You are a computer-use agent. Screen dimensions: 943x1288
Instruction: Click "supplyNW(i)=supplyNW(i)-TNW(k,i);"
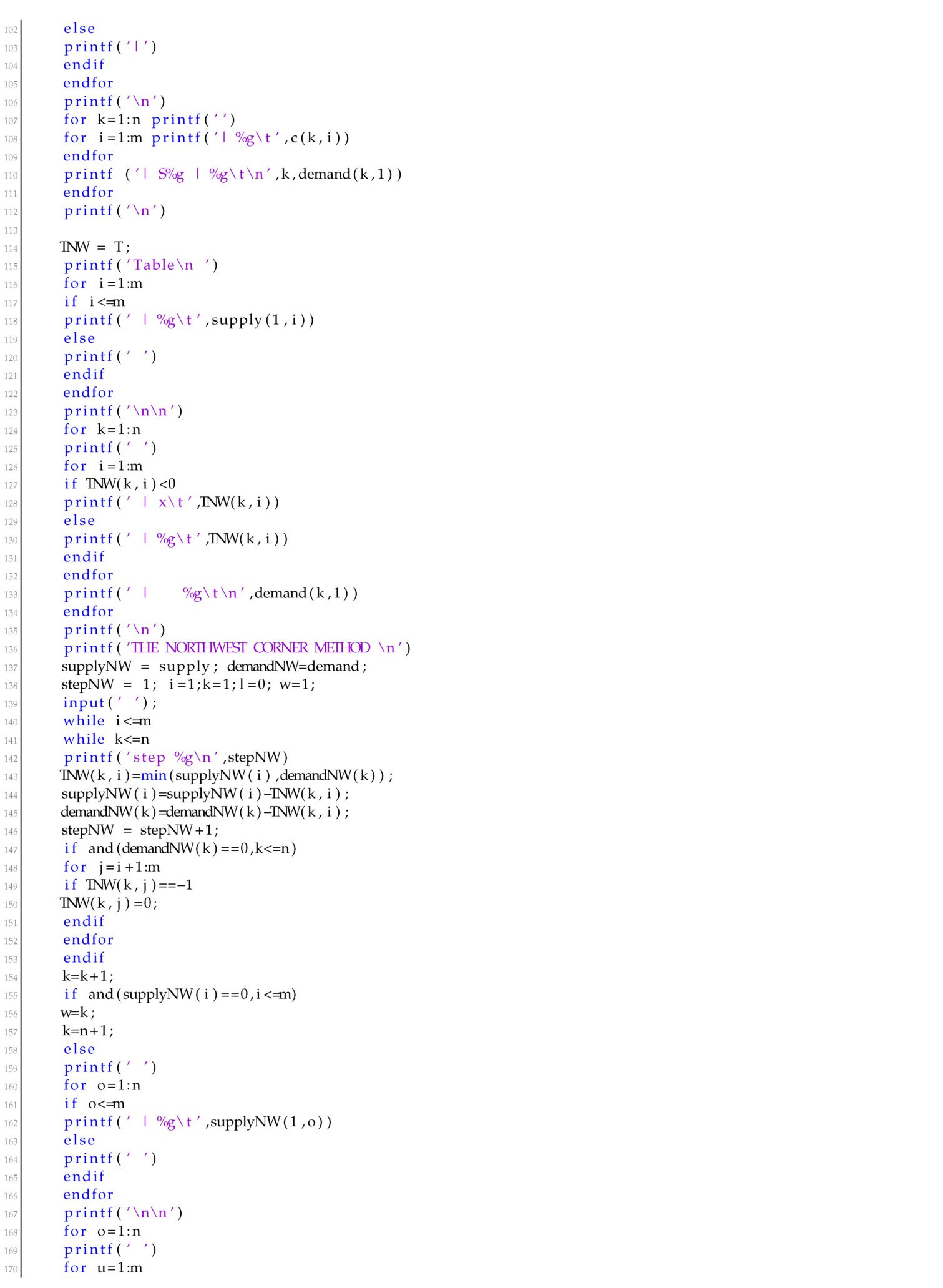[205, 794]
